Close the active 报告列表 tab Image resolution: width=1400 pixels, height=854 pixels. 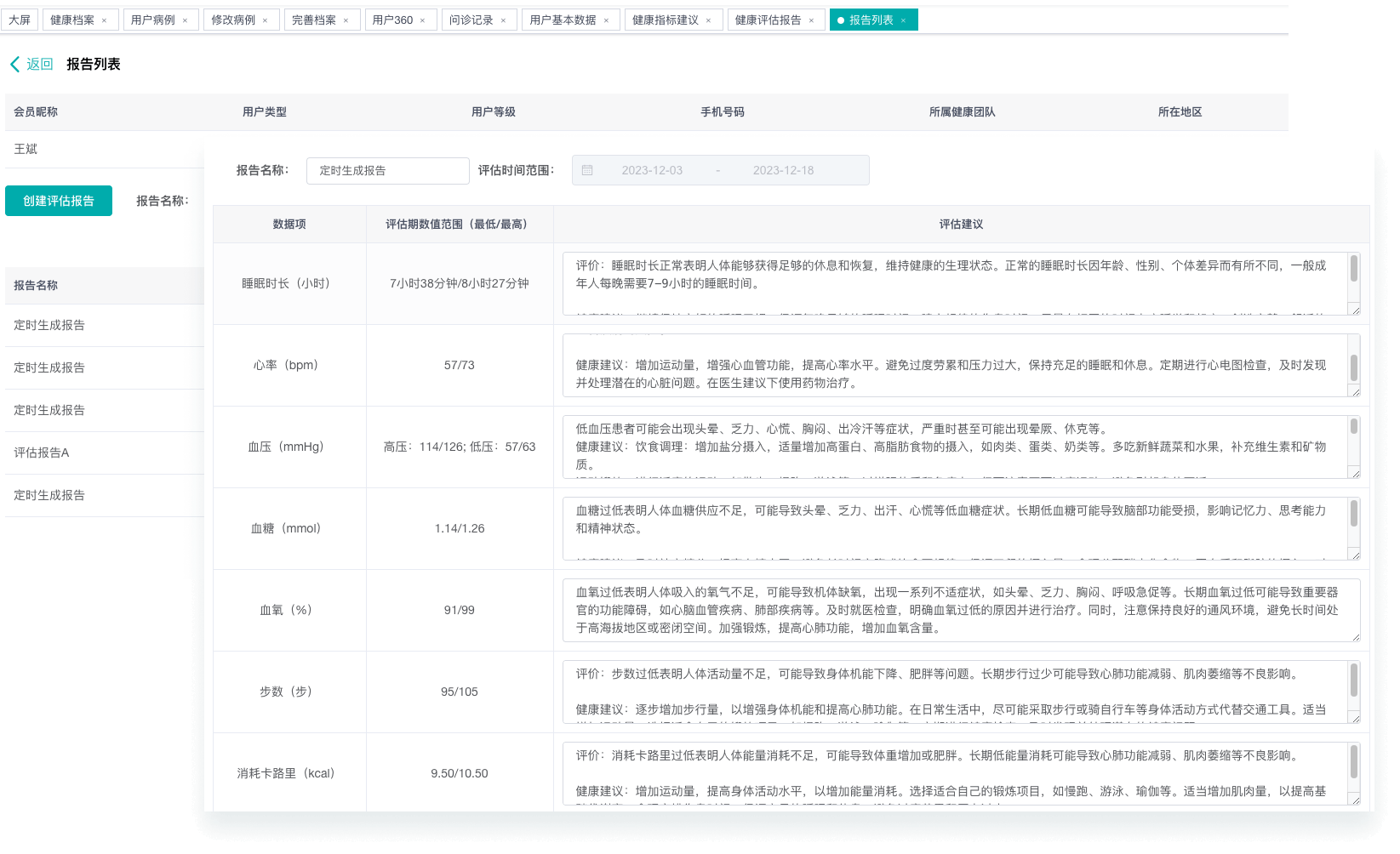(x=903, y=20)
